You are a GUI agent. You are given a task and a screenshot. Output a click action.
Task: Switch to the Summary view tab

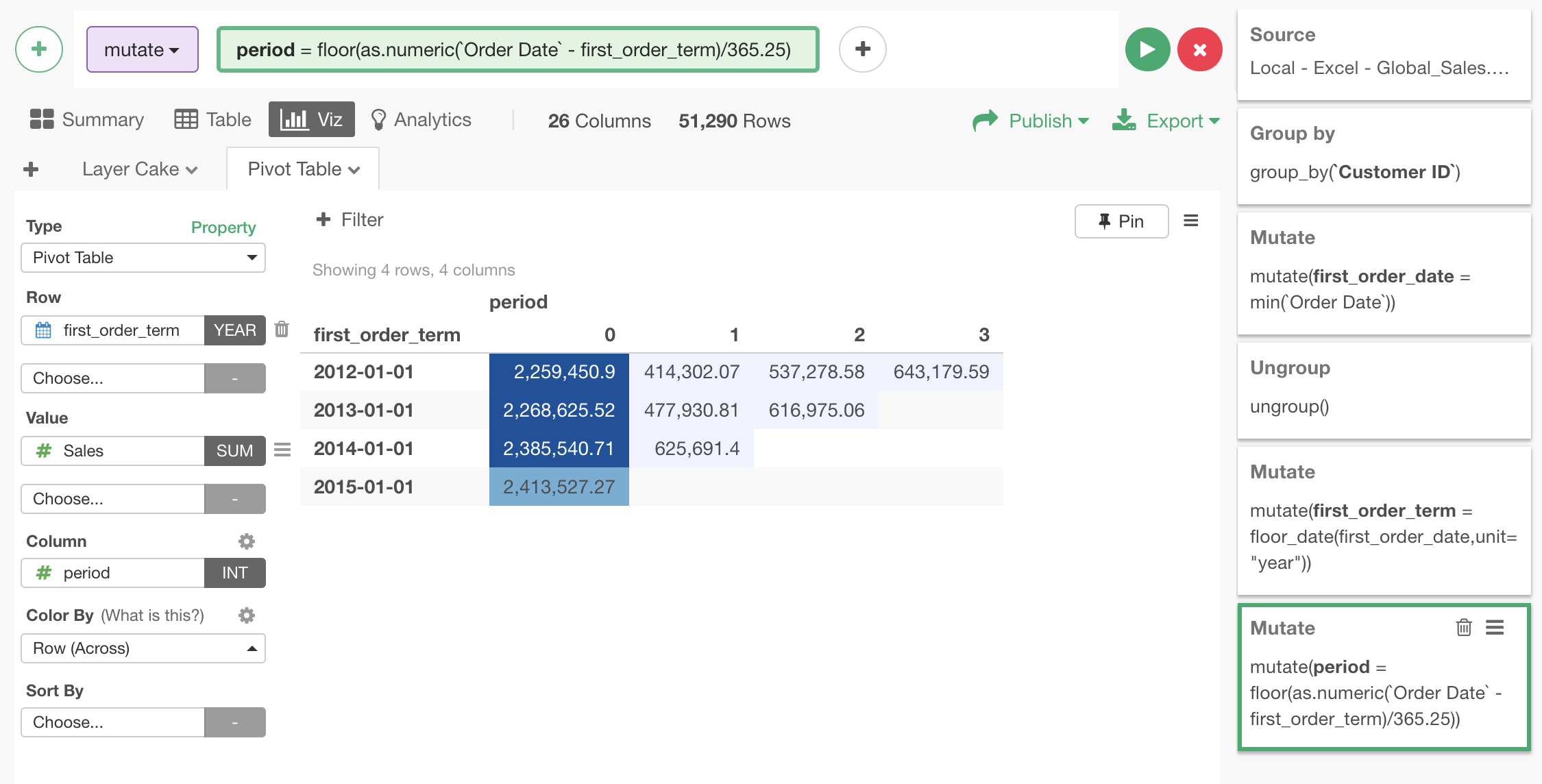point(87,119)
